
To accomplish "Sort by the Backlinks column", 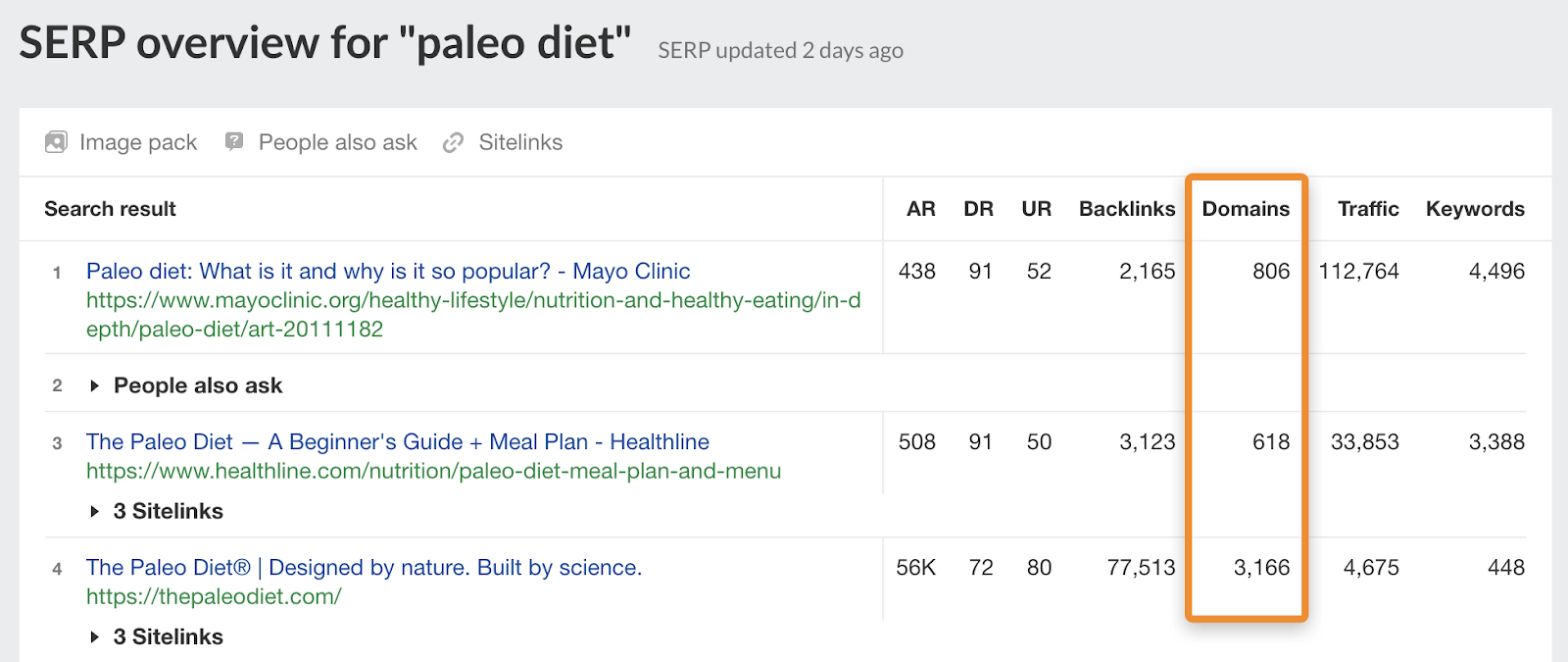I will [1127, 208].
